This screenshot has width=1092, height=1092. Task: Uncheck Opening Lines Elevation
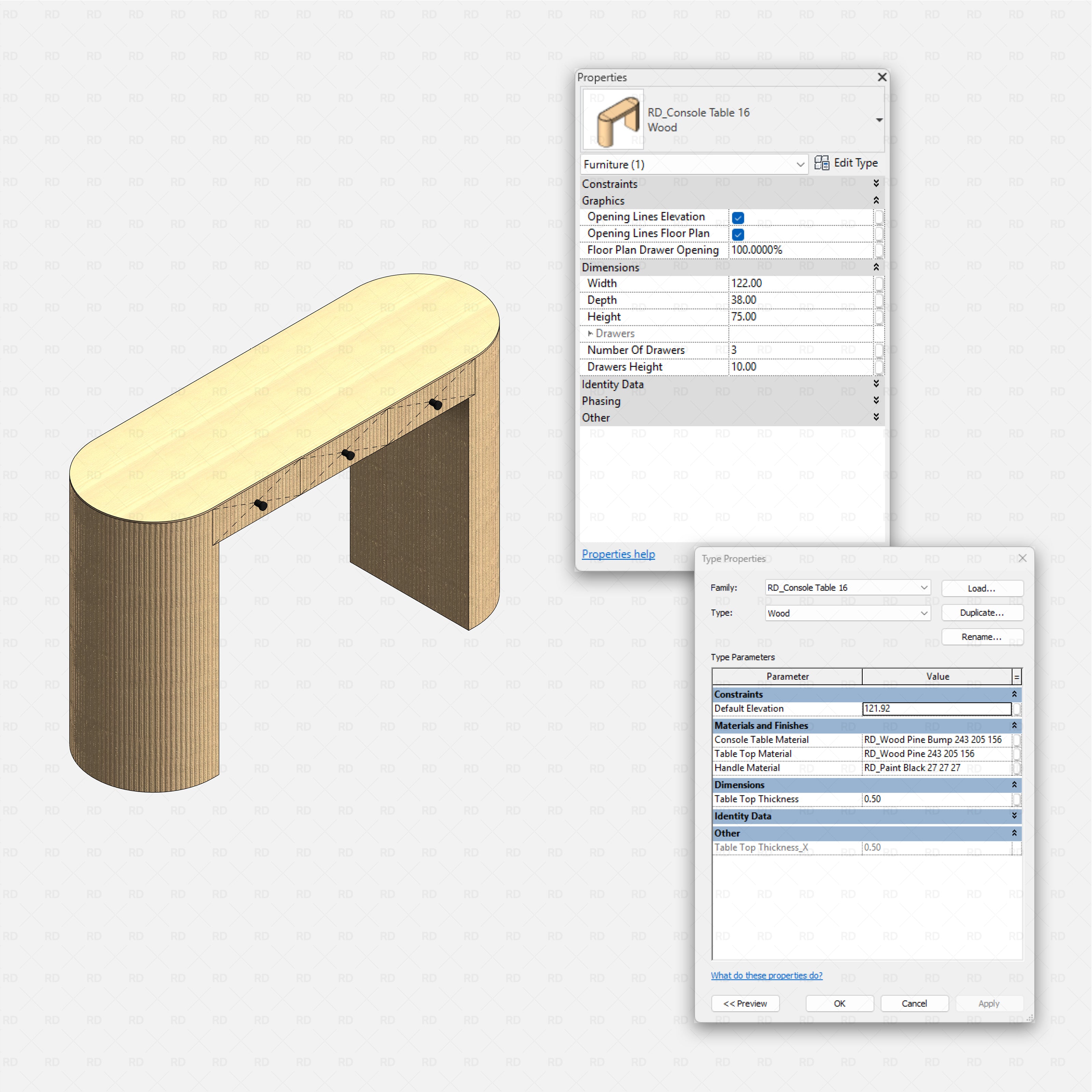coord(738,217)
